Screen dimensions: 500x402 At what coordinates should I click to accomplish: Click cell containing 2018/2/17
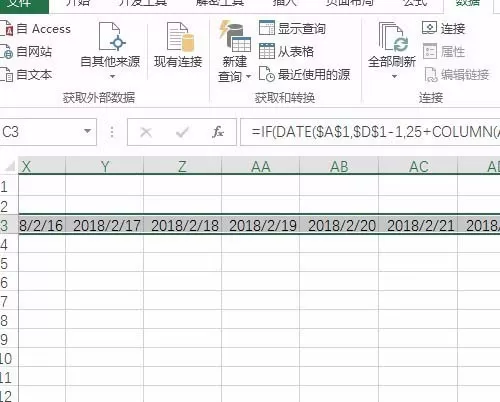[105, 225]
